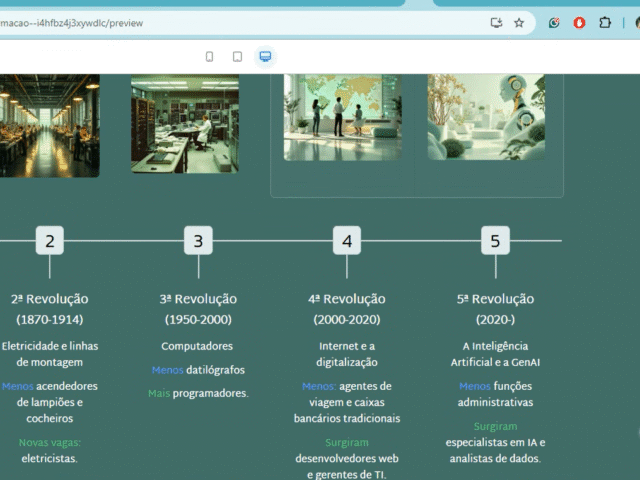Open the factory assembly line image
The height and width of the screenshot is (480, 640).
(48, 125)
